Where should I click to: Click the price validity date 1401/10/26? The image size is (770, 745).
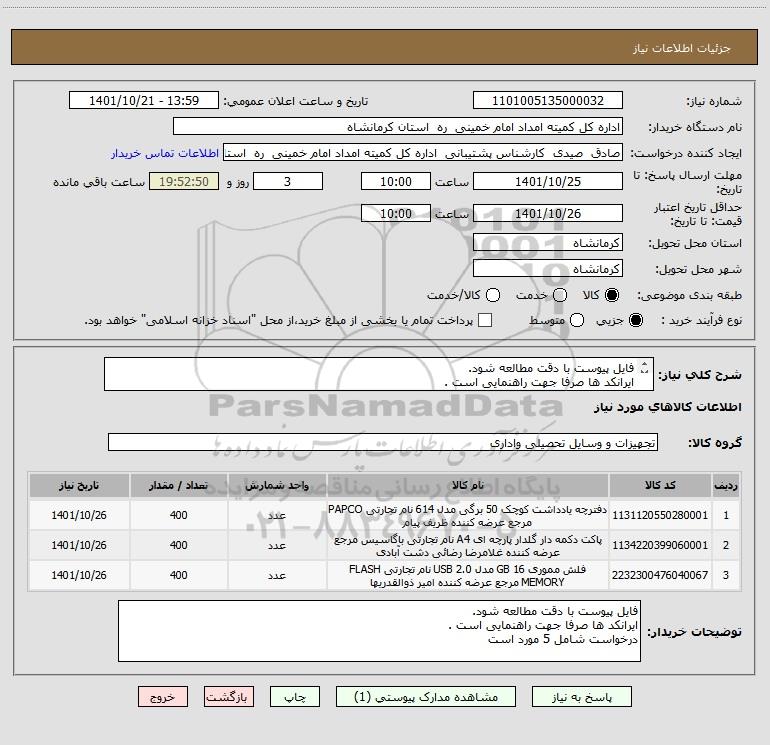click(548, 214)
